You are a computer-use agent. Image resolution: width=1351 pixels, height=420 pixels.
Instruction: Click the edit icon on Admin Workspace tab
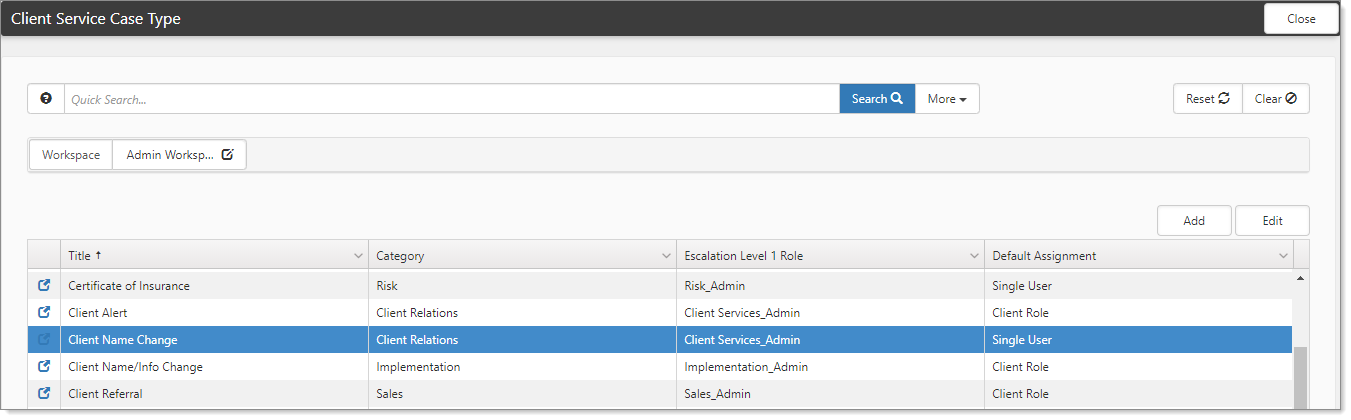[228, 155]
